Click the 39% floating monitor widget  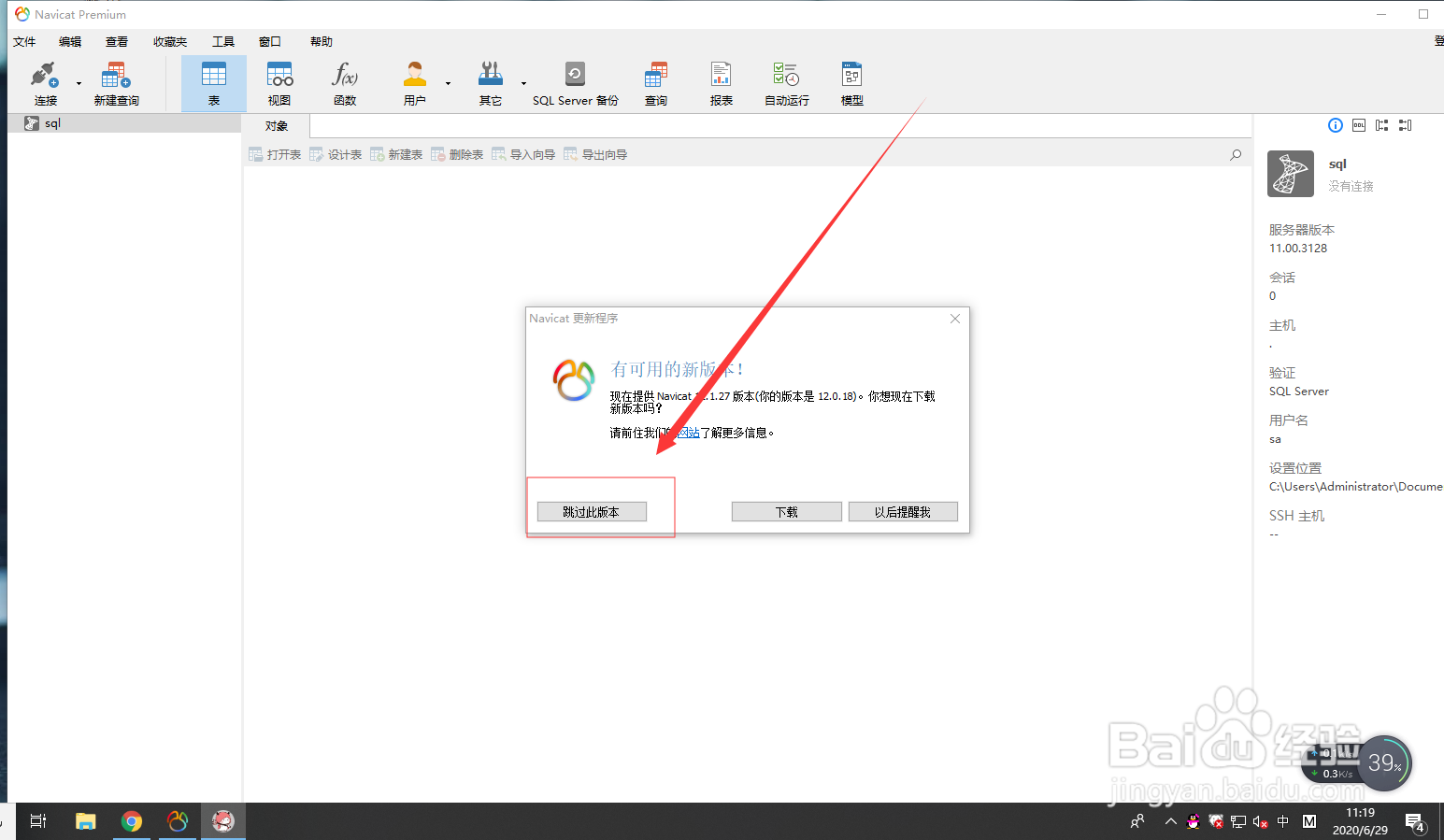coord(1384,763)
